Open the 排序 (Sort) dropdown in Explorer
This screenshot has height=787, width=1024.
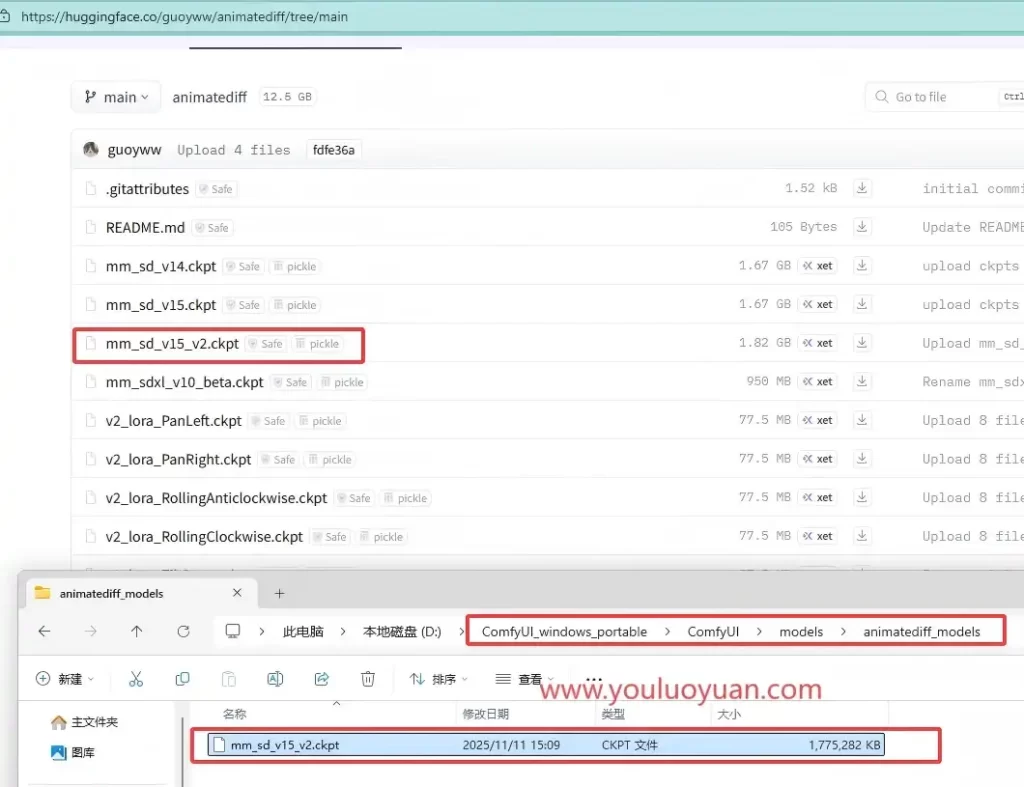[438, 679]
